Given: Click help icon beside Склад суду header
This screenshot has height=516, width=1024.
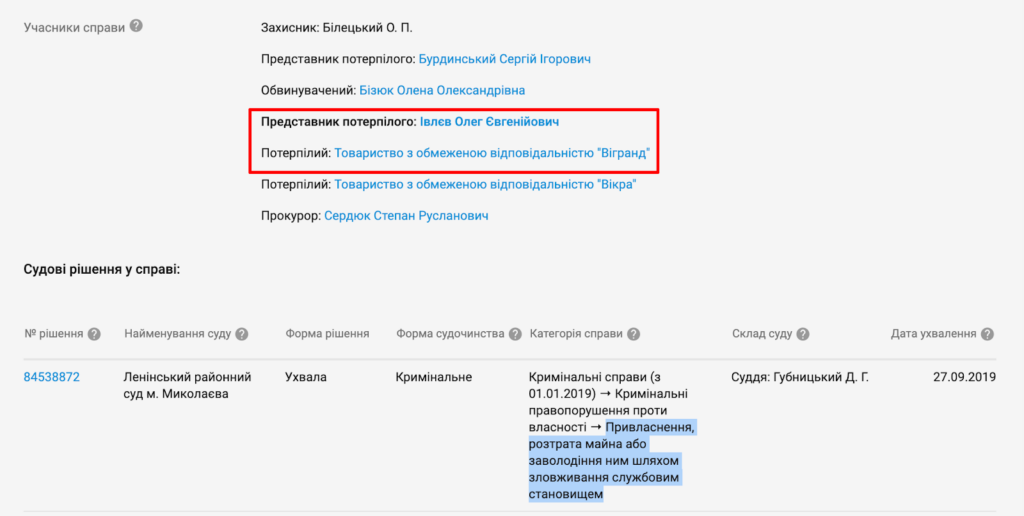Looking at the screenshot, I should (x=803, y=334).
